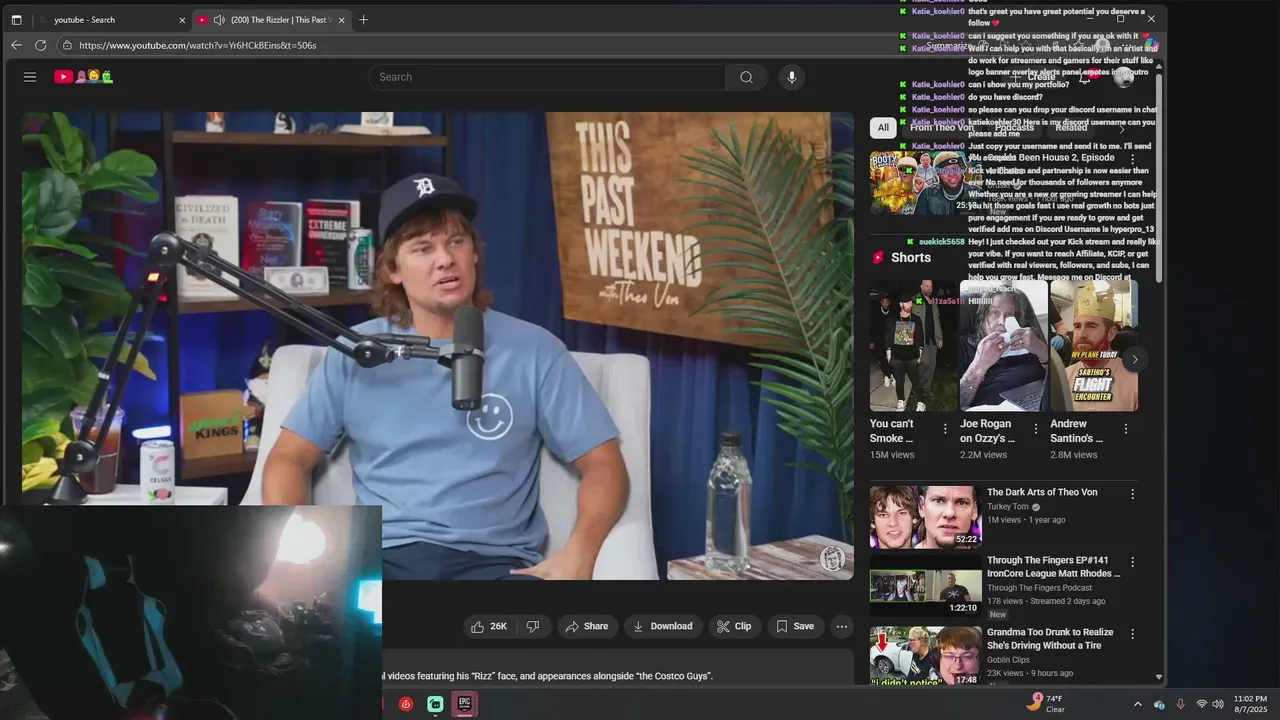Open the Turkey Tom channel link
The height and width of the screenshot is (720, 1280).
pos(1008,507)
